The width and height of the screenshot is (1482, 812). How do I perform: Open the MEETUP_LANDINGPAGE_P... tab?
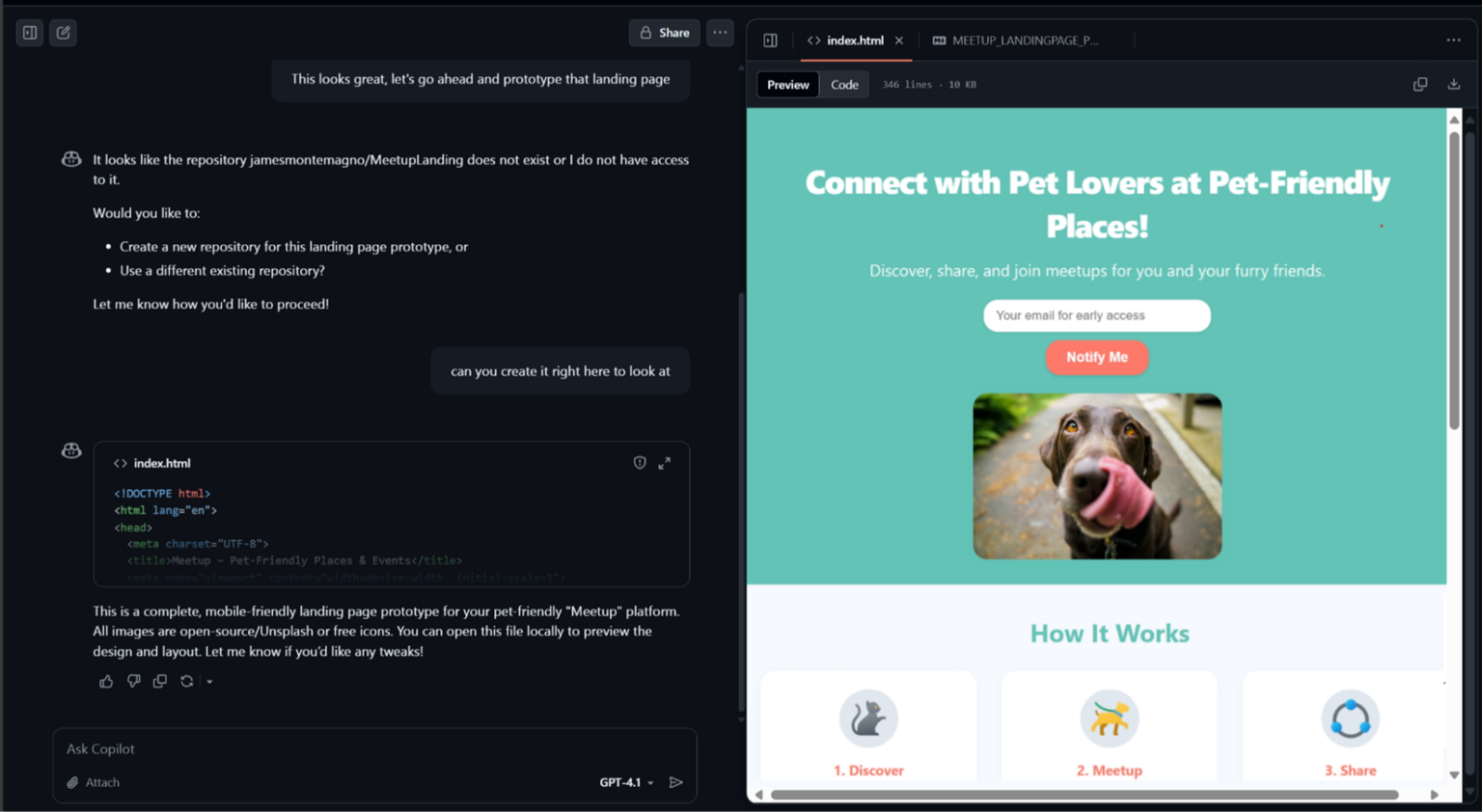click(x=1024, y=41)
